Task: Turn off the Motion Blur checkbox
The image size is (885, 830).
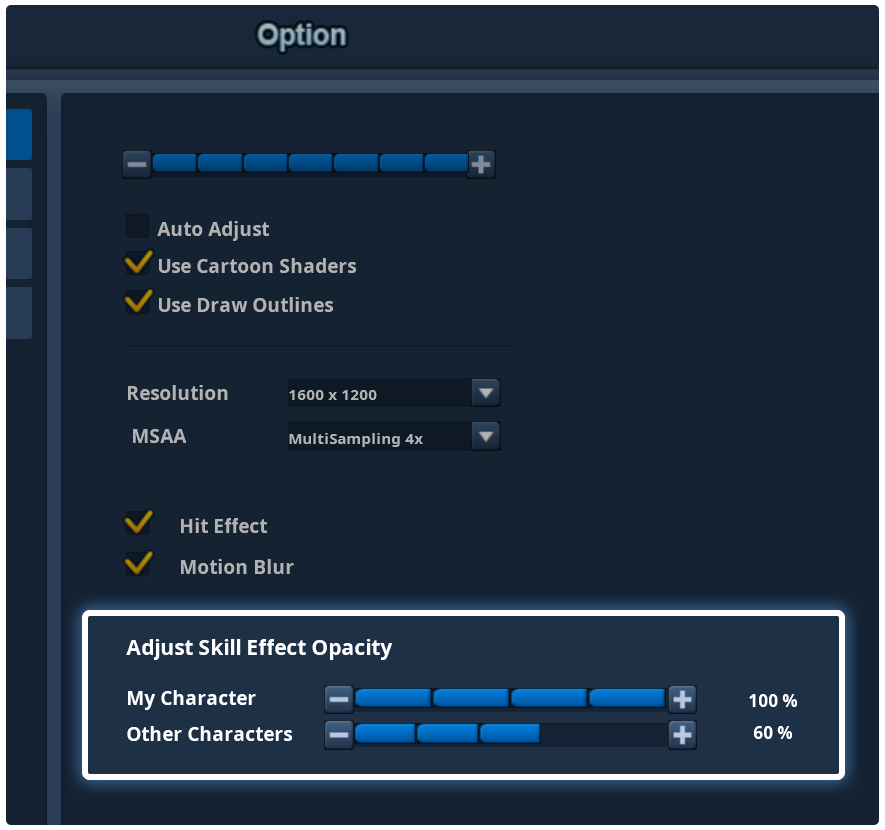Action: point(138,564)
